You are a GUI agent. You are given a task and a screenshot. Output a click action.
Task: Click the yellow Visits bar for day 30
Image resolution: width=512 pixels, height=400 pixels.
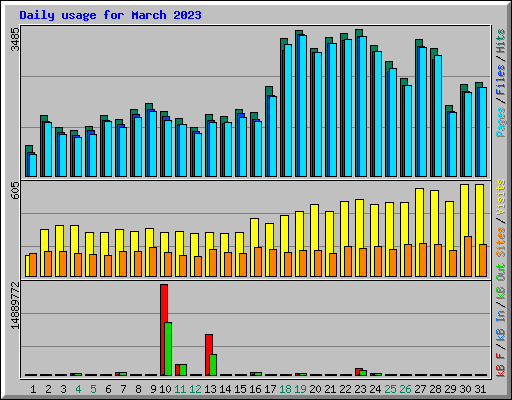[463, 230]
